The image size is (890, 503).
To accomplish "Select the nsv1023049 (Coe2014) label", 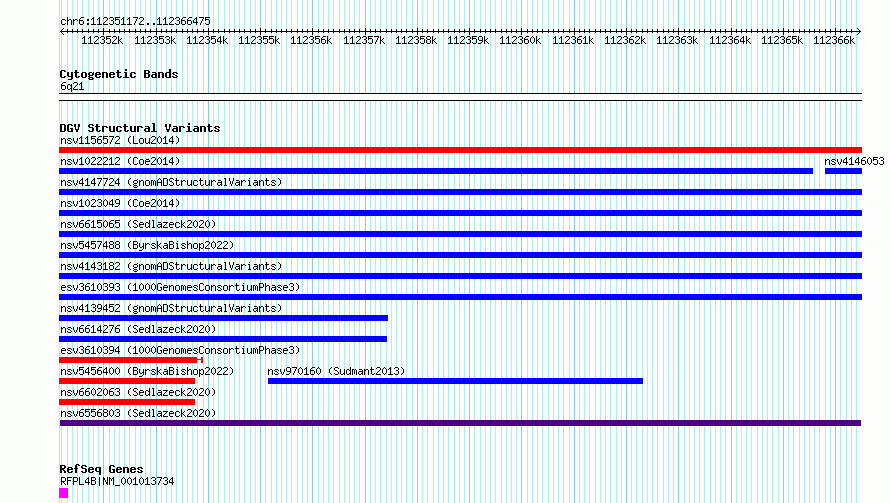I will point(120,203).
